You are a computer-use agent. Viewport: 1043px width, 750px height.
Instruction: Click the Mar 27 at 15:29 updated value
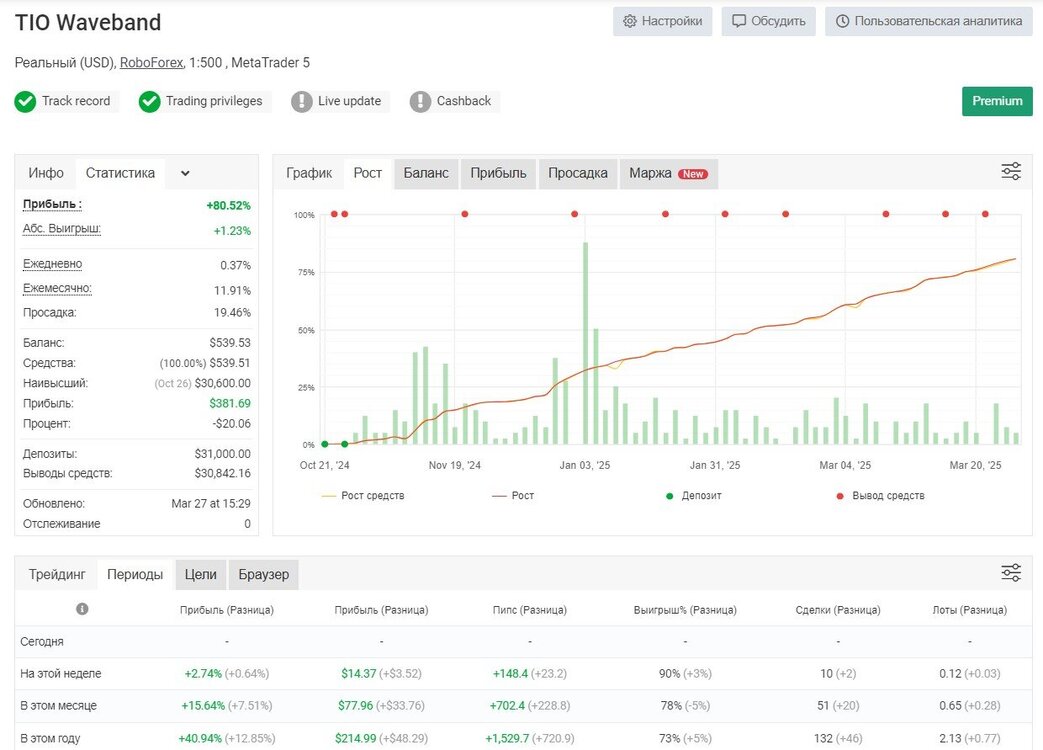click(211, 503)
